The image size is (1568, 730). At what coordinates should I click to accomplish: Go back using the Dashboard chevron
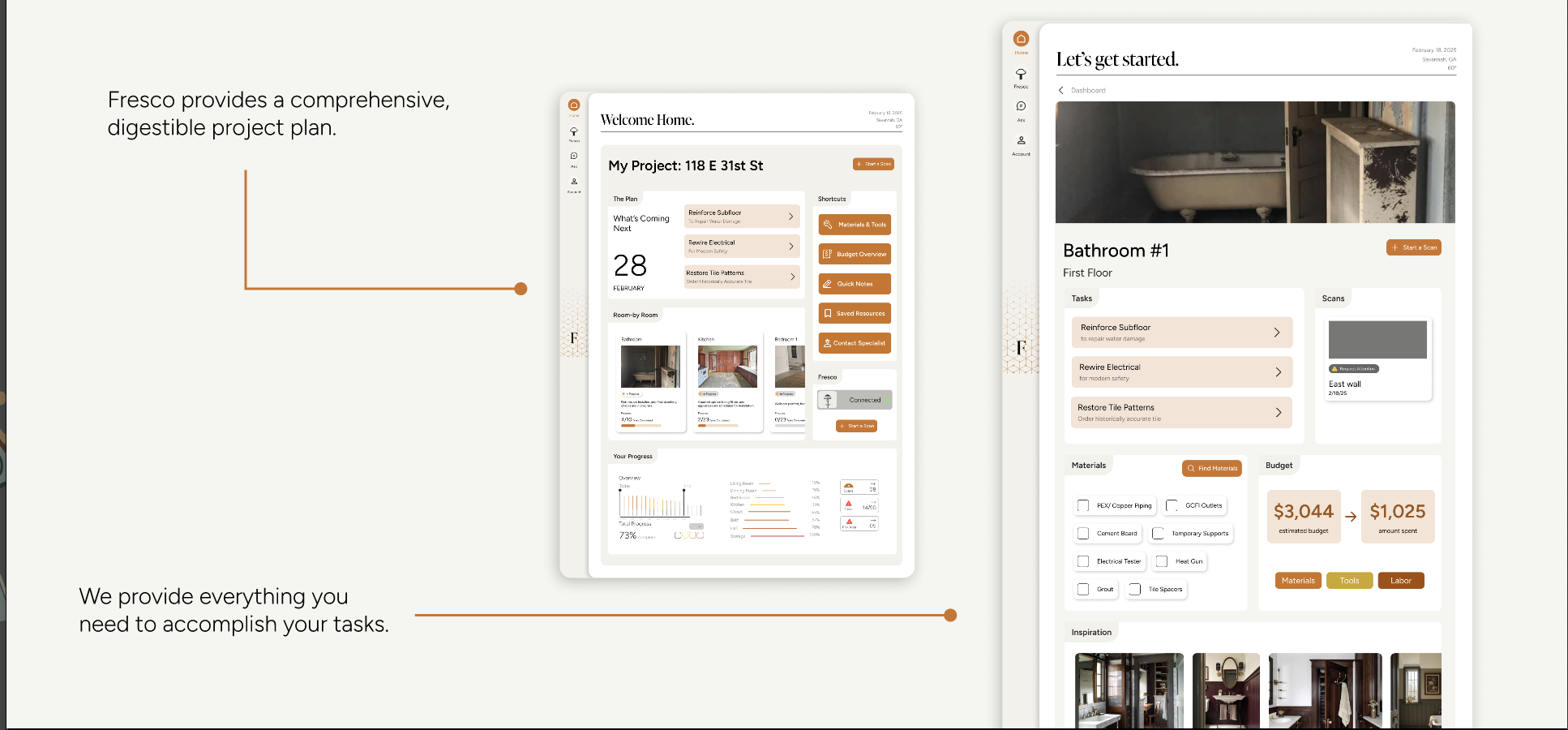tap(1060, 90)
